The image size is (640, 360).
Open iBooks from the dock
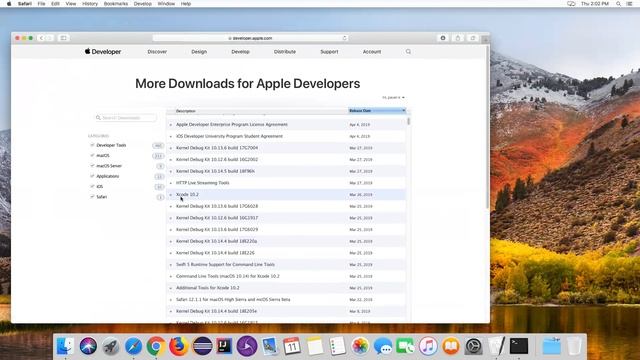coord(451,346)
